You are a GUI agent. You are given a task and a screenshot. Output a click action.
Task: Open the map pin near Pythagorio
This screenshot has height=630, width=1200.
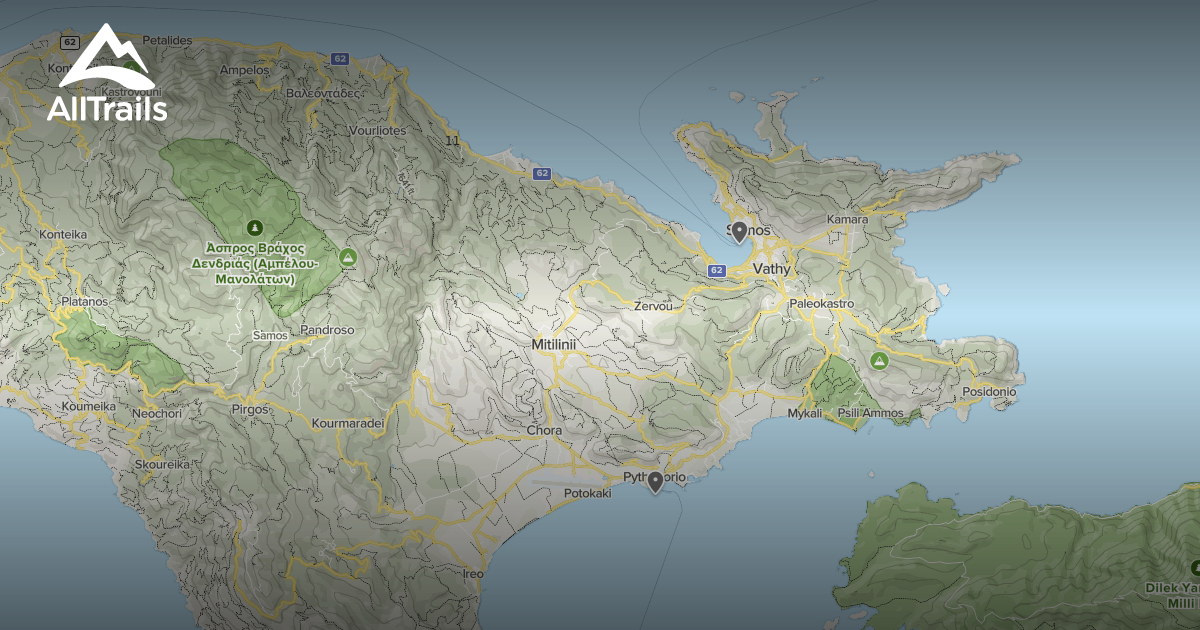tap(655, 481)
